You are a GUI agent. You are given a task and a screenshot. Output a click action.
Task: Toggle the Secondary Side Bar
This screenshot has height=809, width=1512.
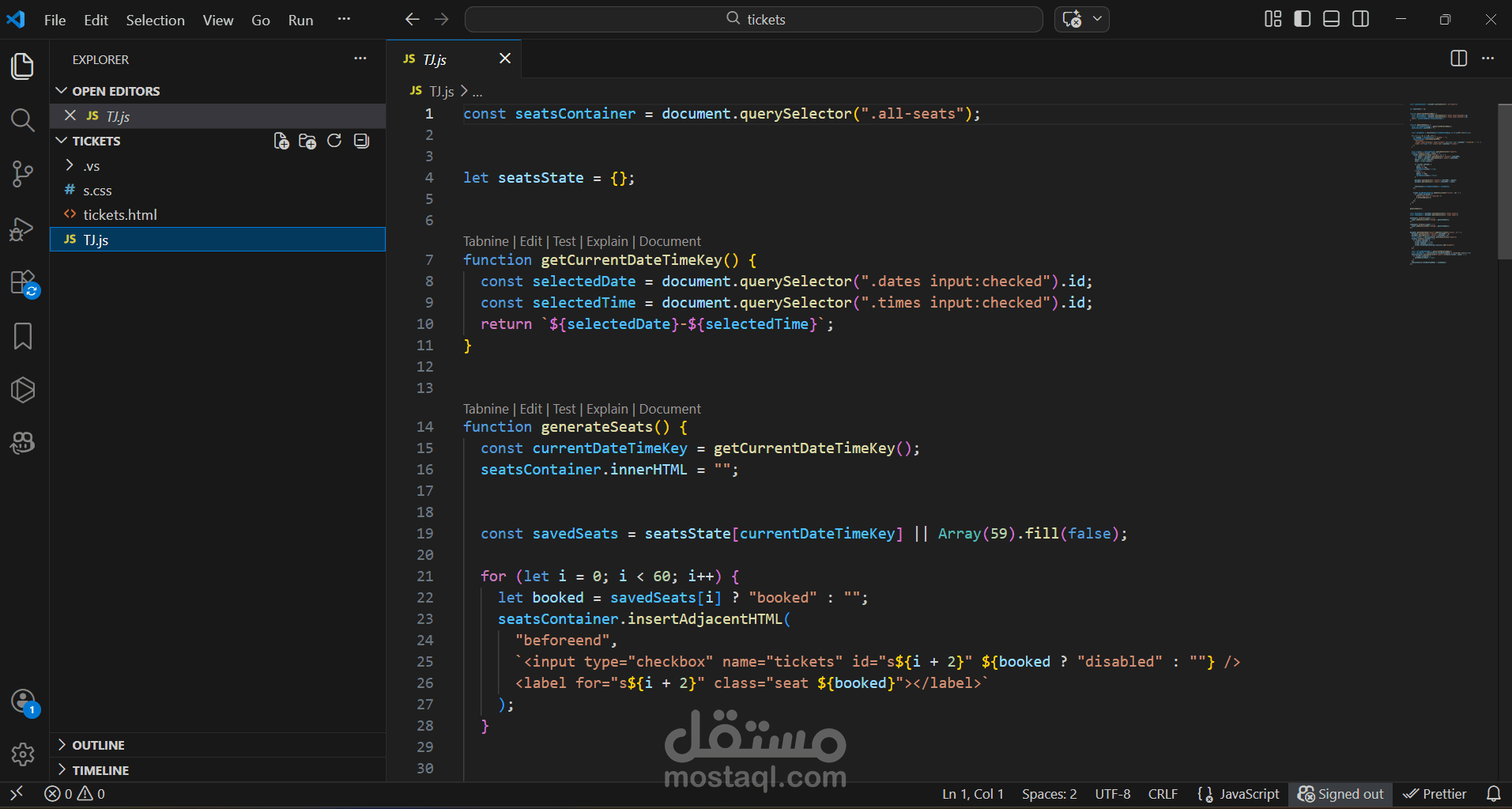click(x=1360, y=19)
